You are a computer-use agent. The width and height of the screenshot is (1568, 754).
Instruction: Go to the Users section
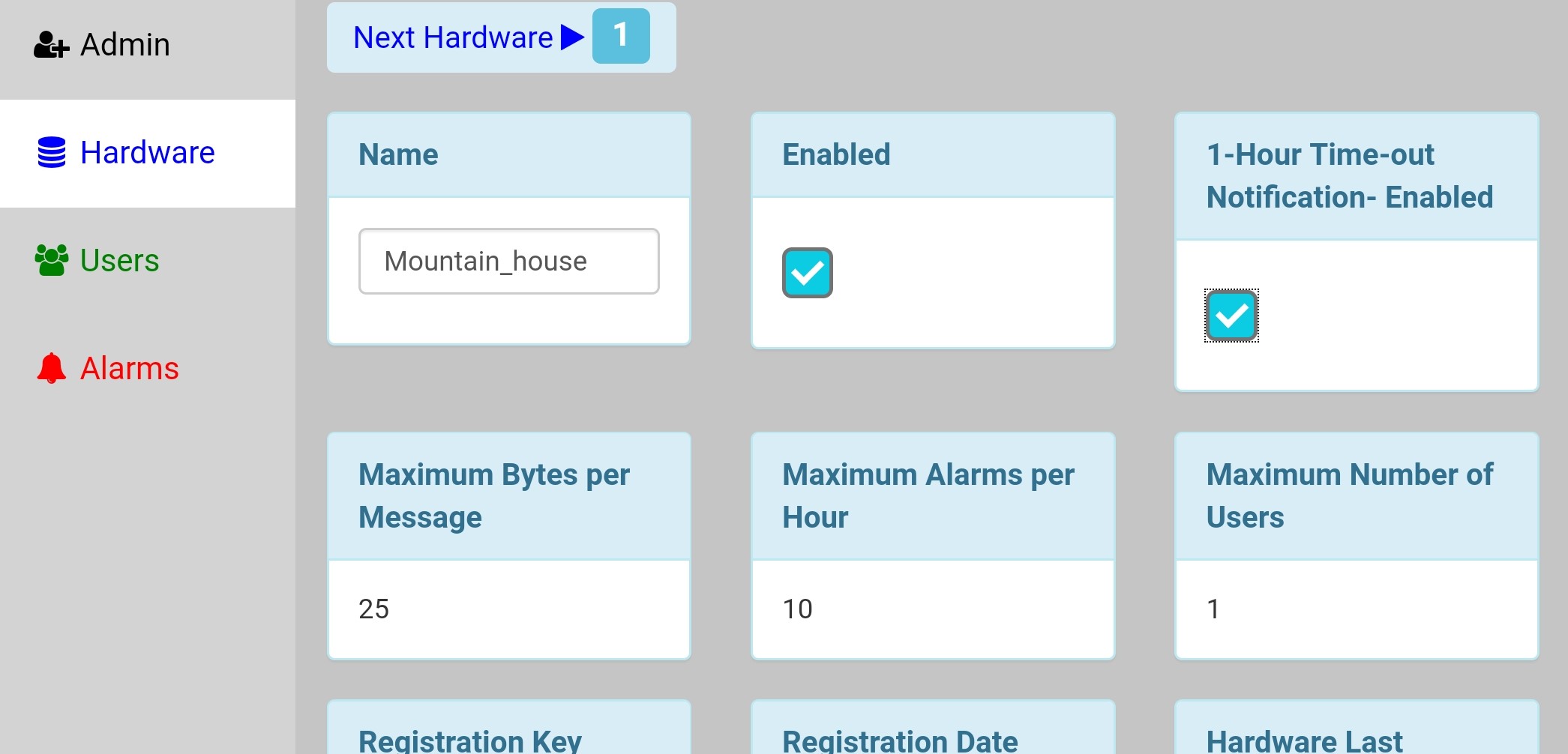pos(119,261)
